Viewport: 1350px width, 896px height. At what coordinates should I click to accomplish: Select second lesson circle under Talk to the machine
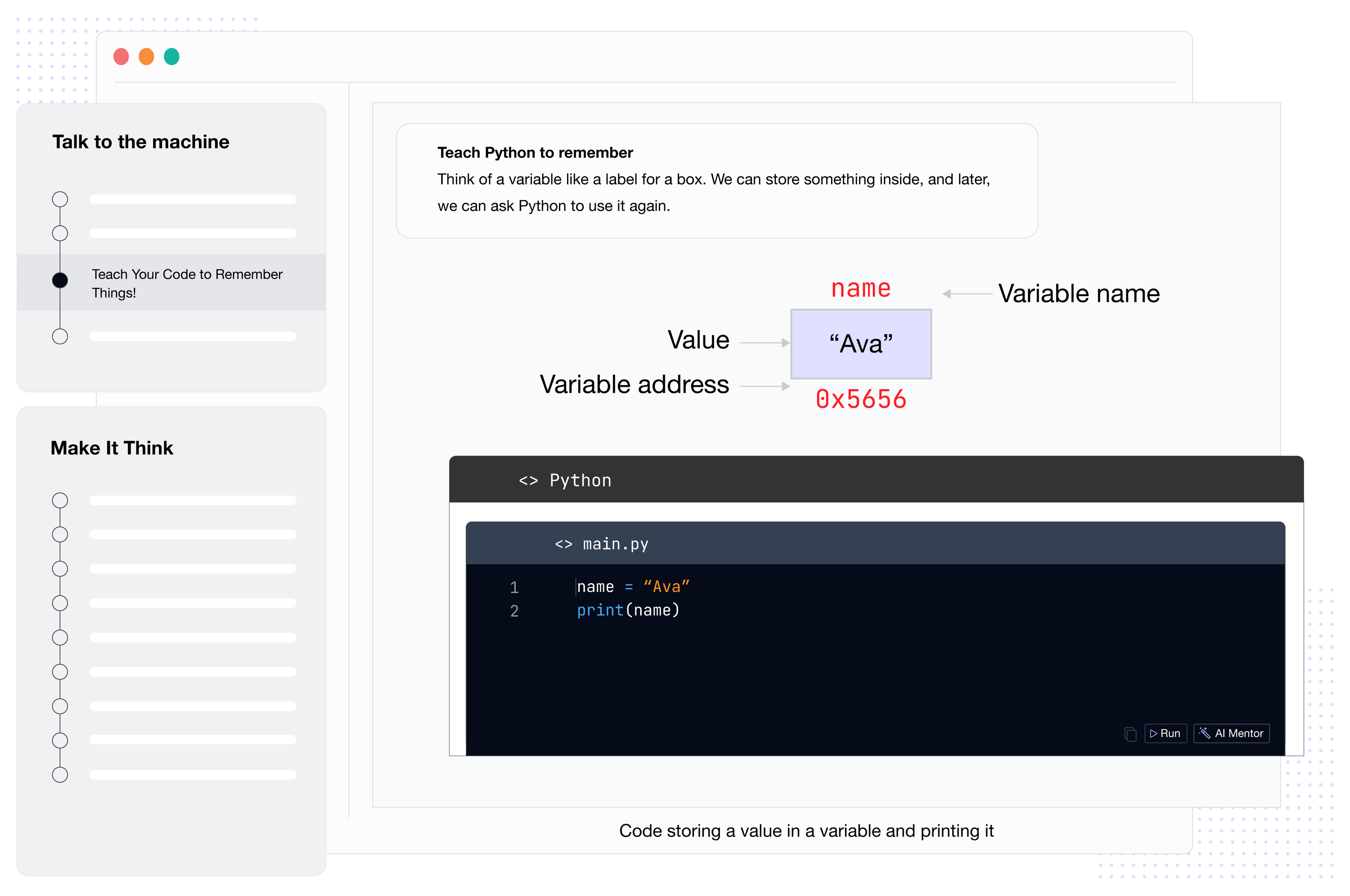(60, 233)
